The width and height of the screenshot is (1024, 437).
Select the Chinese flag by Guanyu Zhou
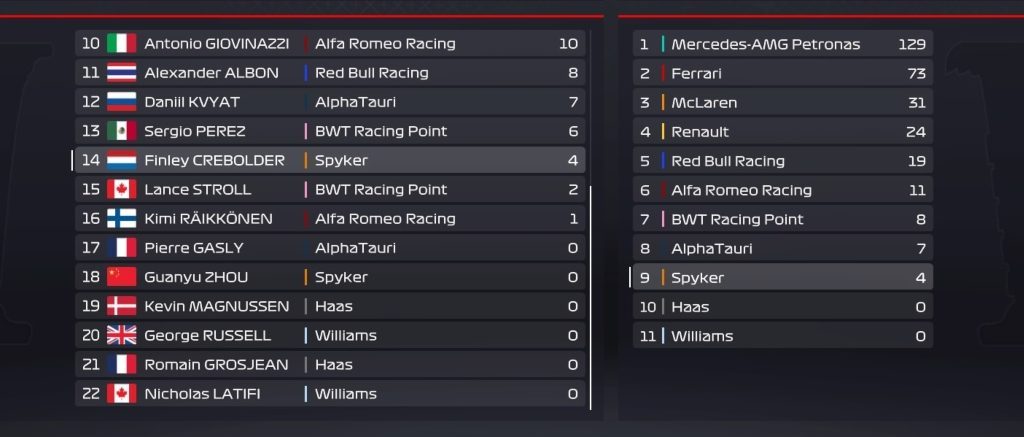point(121,277)
